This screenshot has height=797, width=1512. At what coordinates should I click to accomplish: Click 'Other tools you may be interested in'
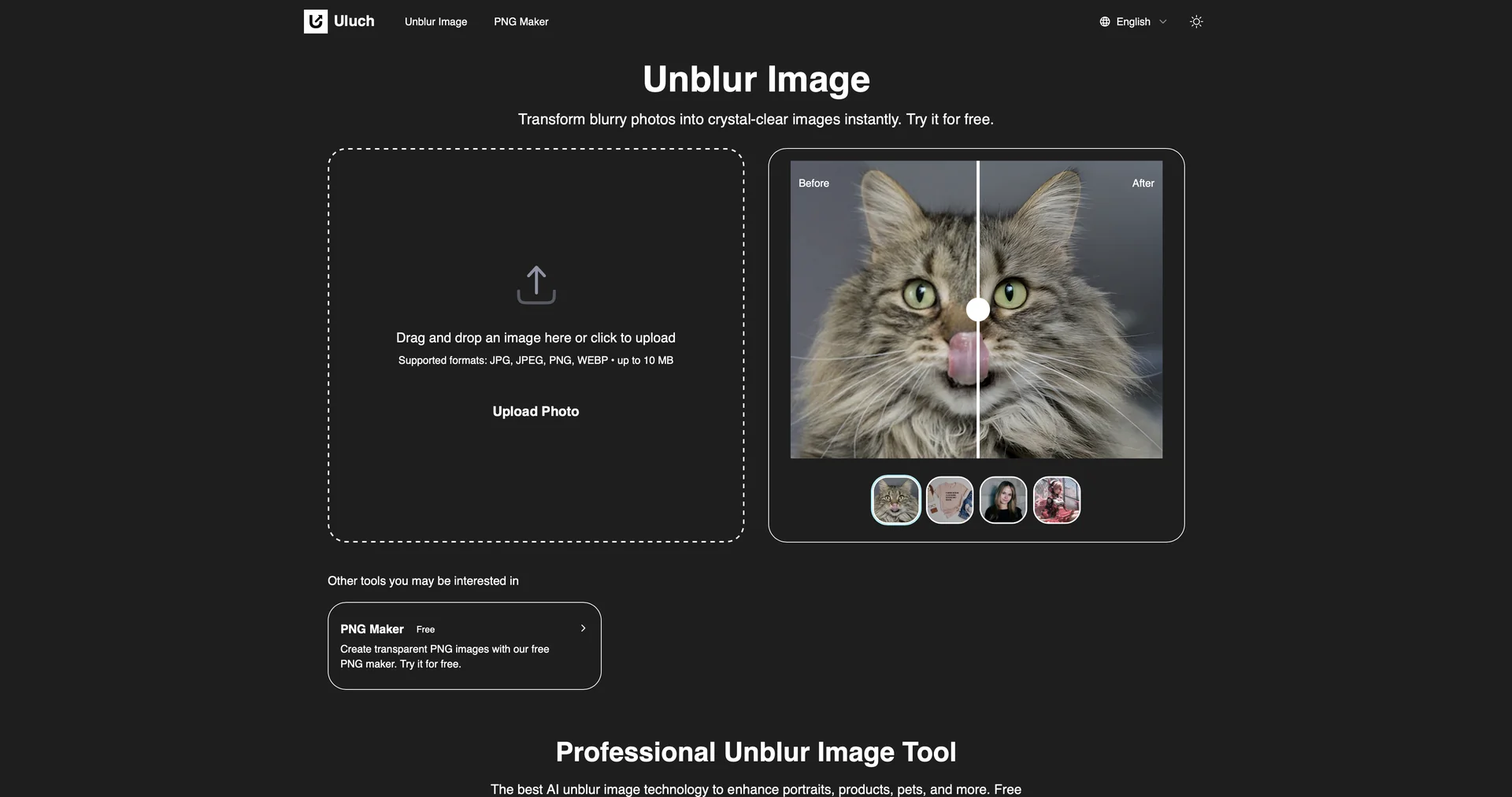[x=423, y=581]
